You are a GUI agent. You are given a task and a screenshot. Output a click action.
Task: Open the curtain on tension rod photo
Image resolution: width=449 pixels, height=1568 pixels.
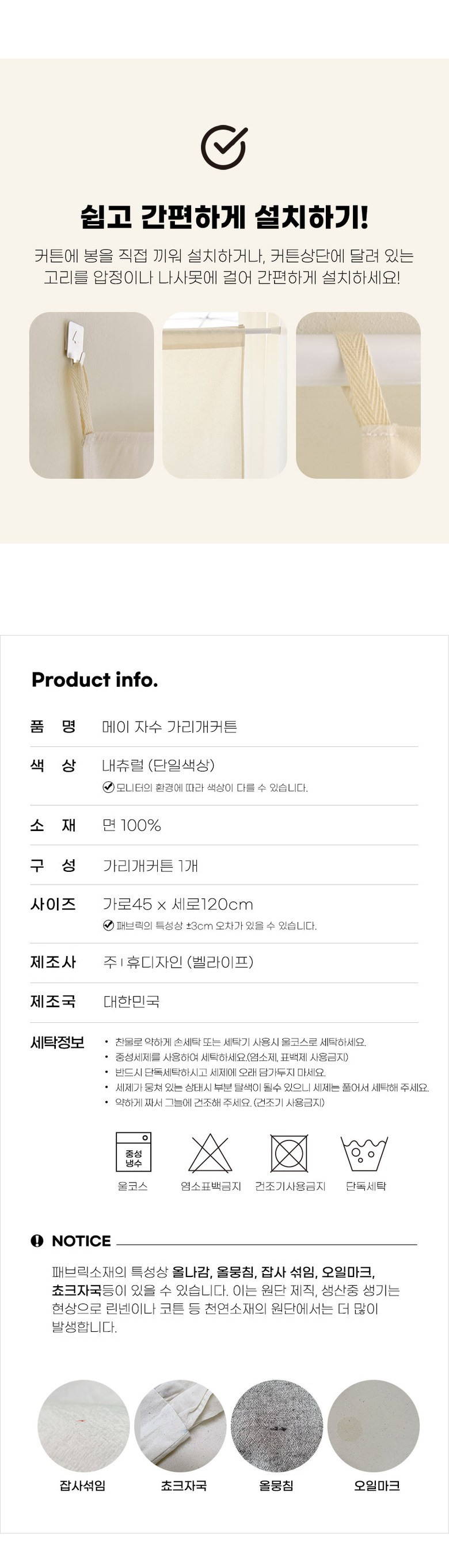[224, 395]
